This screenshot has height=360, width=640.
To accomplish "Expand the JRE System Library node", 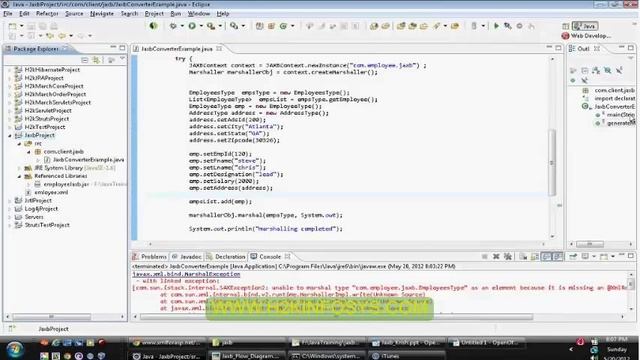I will coord(19,168).
